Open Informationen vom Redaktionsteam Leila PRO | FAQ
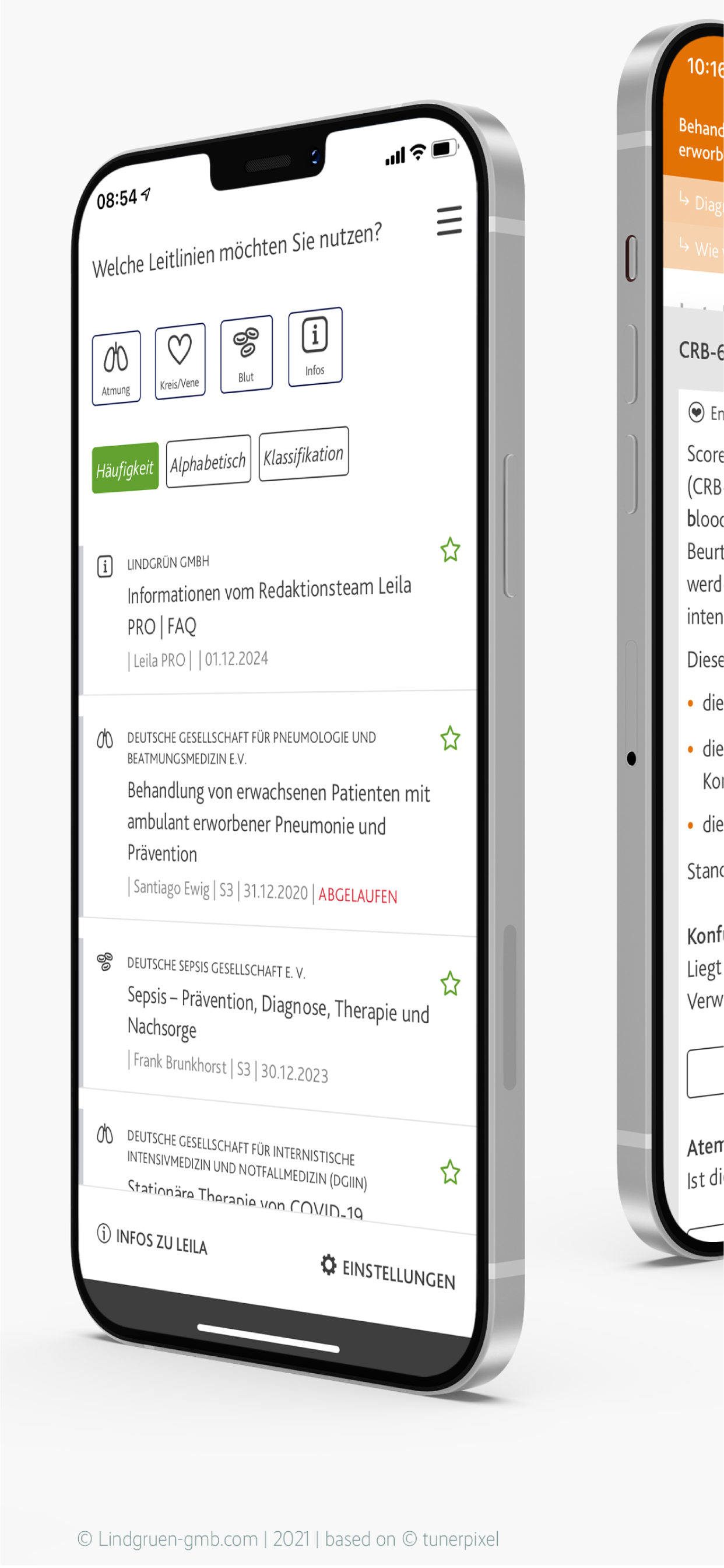Viewport: 724px width, 1568px height. click(269, 606)
